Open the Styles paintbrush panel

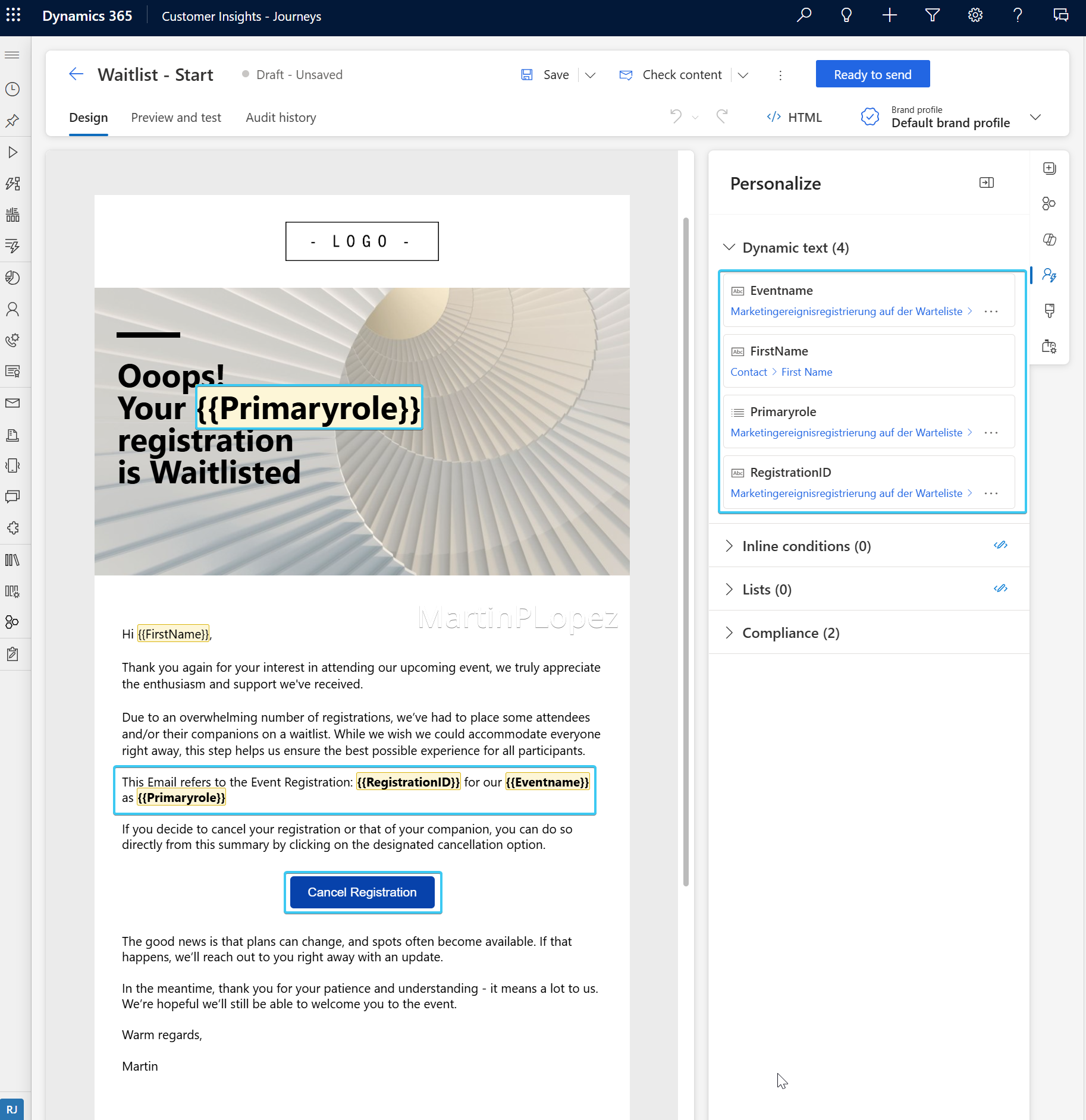(x=1050, y=311)
